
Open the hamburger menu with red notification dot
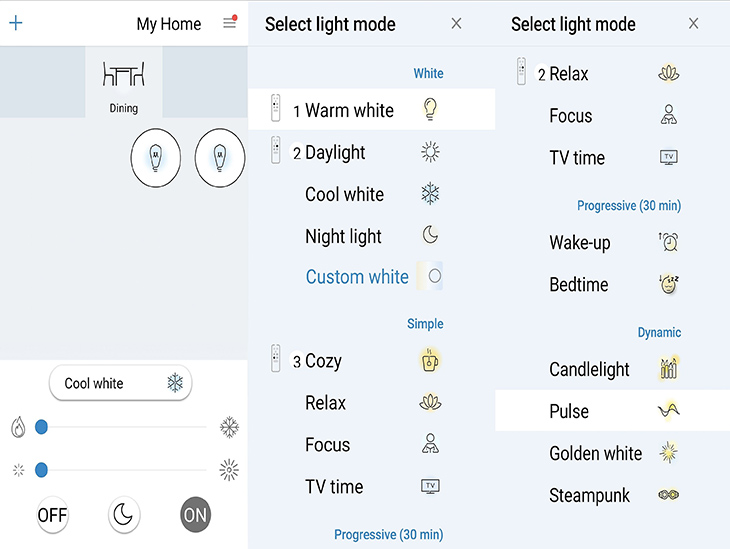click(230, 22)
